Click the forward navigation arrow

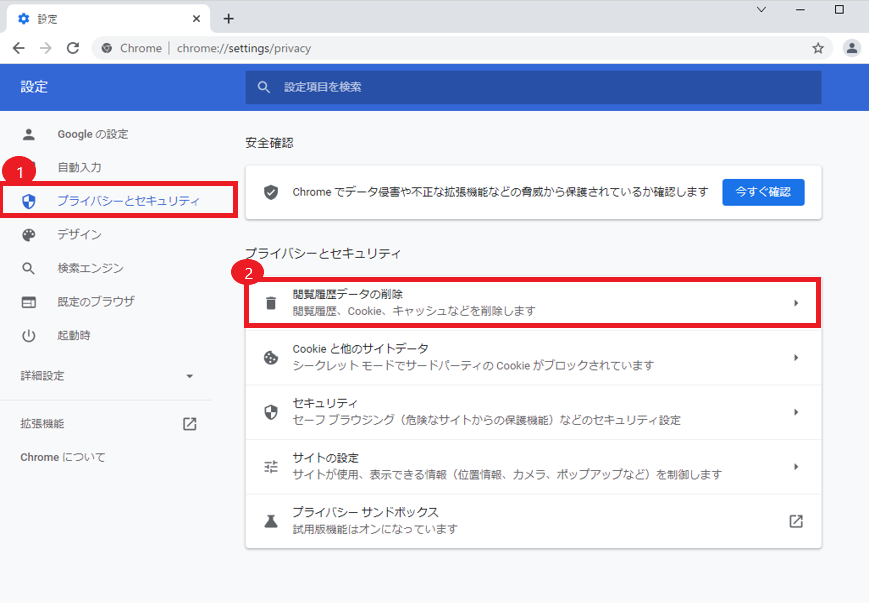click(46, 48)
